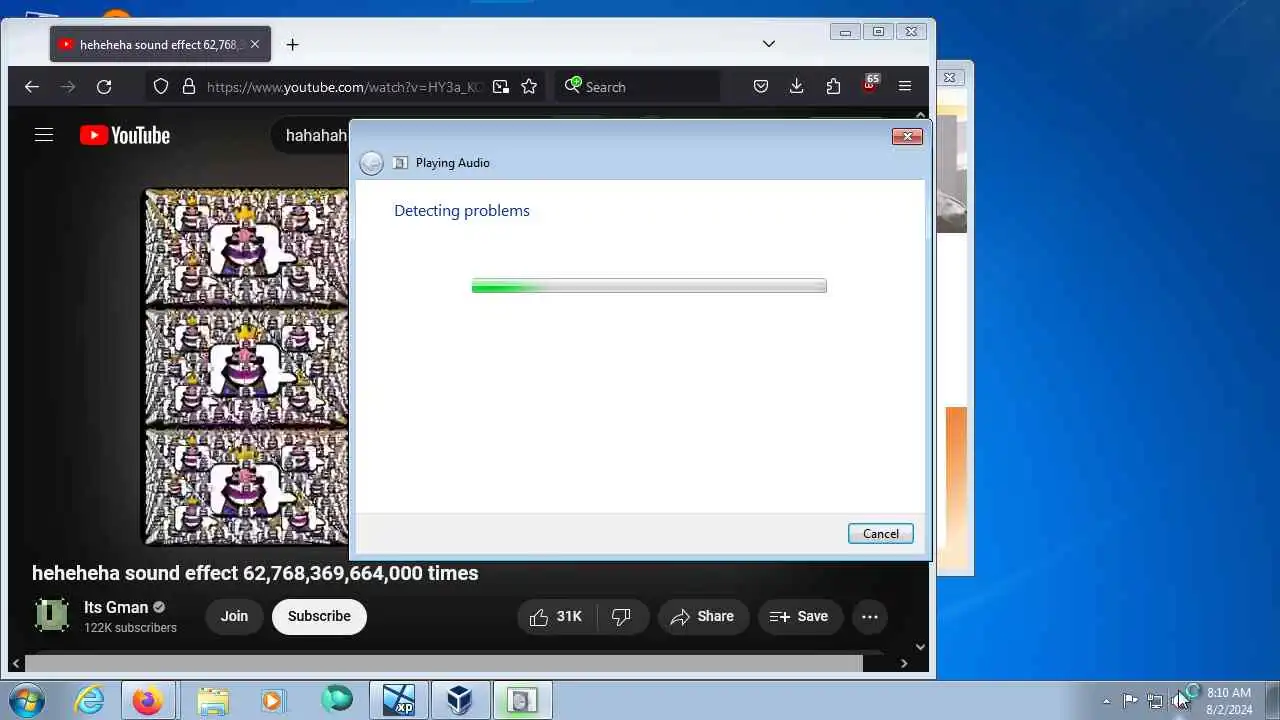Click the detecting problems progress bar
The image size is (1280, 720).
click(x=649, y=286)
